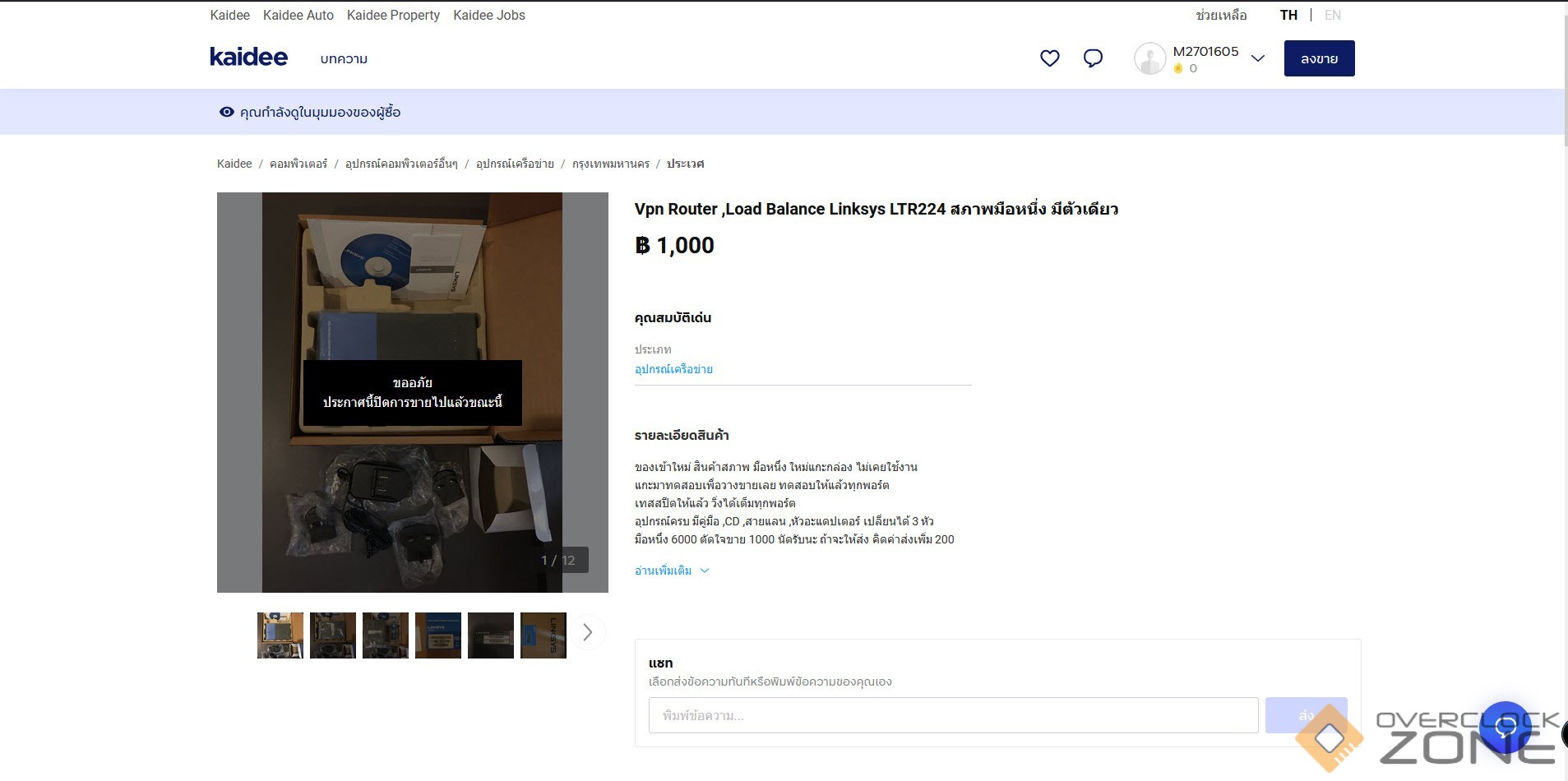Click the product title text

(x=876, y=209)
